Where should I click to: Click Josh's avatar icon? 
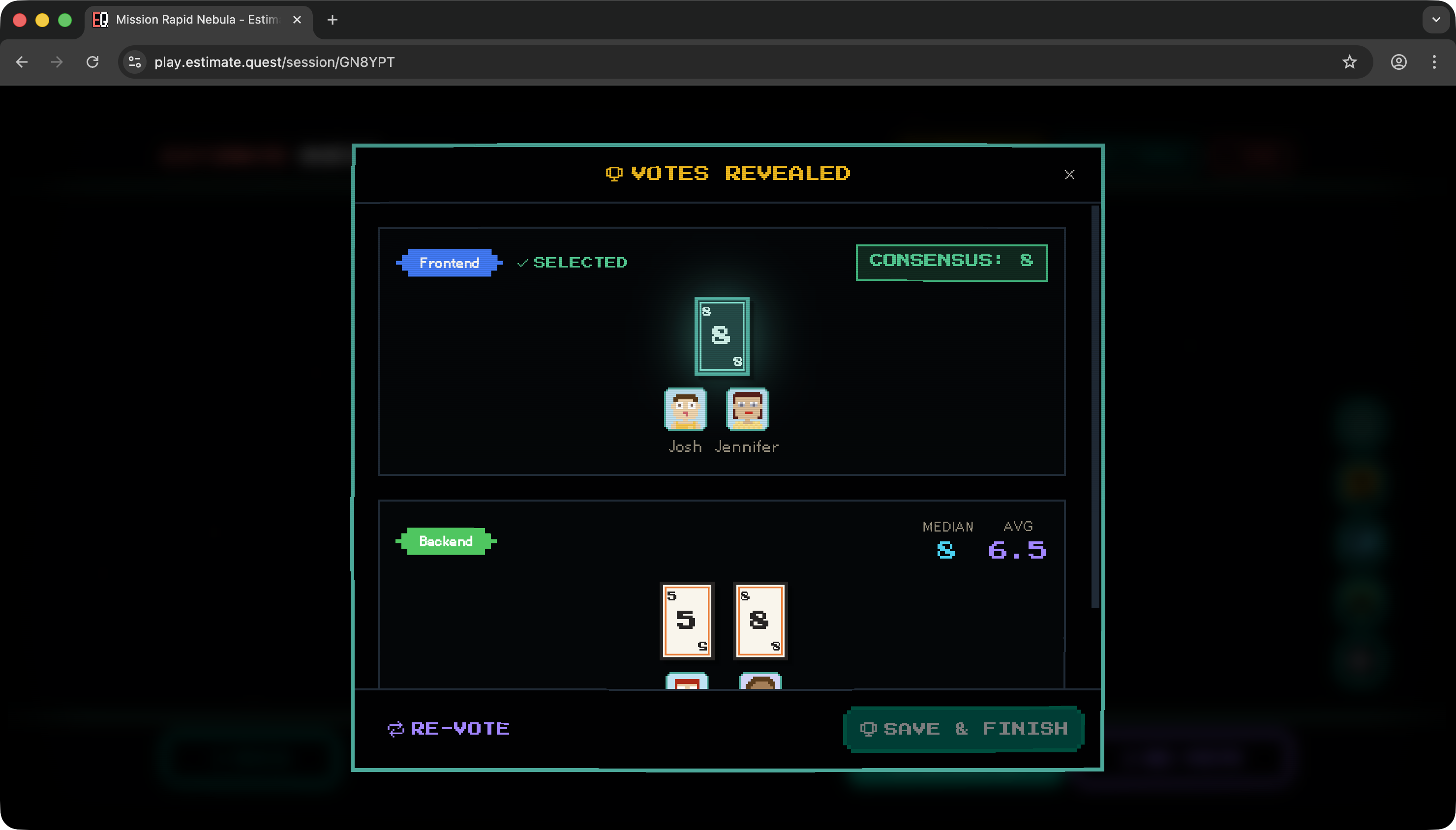click(x=685, y=409)
